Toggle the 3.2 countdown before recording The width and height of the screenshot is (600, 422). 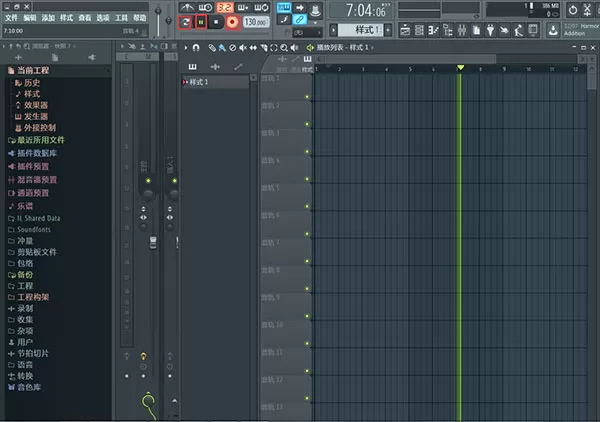click(225, 7)
